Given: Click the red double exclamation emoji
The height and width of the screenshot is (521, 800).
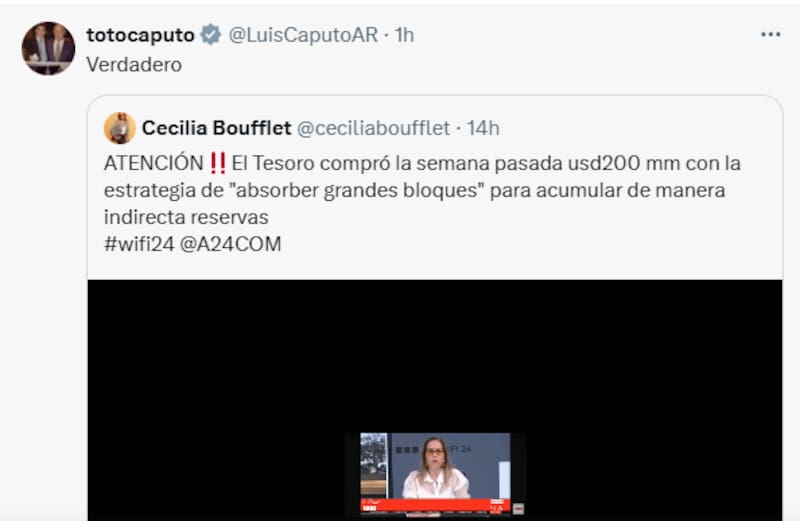Looking at the screenshot, I should pos(218,163).
